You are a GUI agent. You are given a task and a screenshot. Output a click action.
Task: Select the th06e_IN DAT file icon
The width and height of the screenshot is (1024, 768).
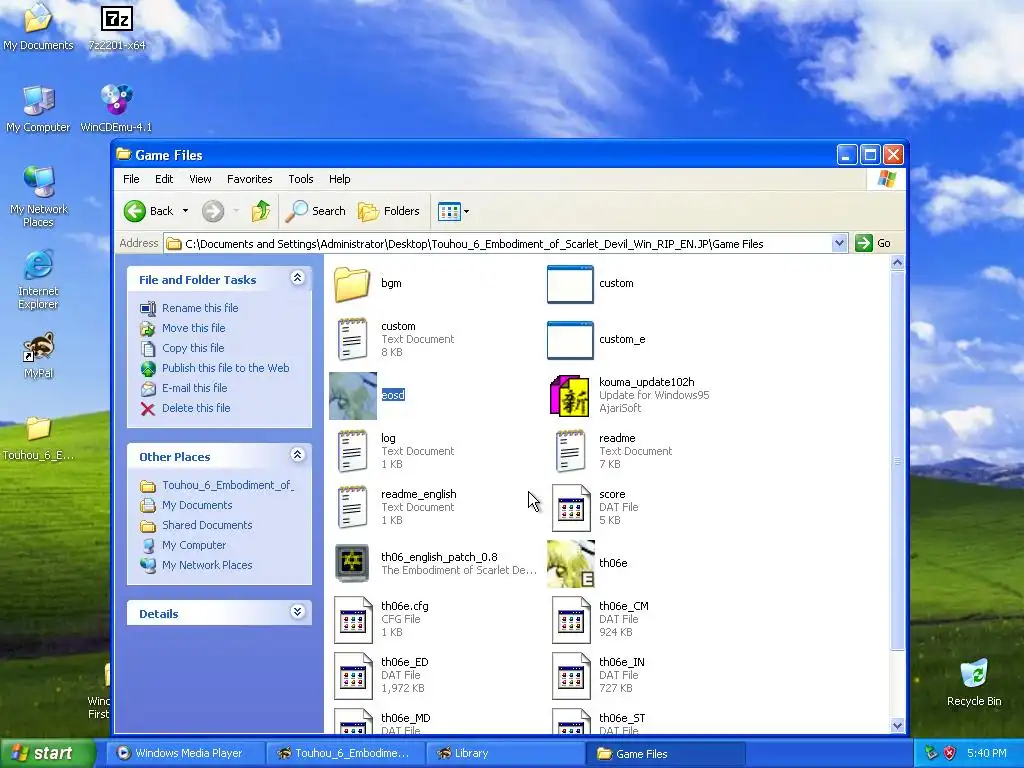pyautogui.click(x=571, y=676)
